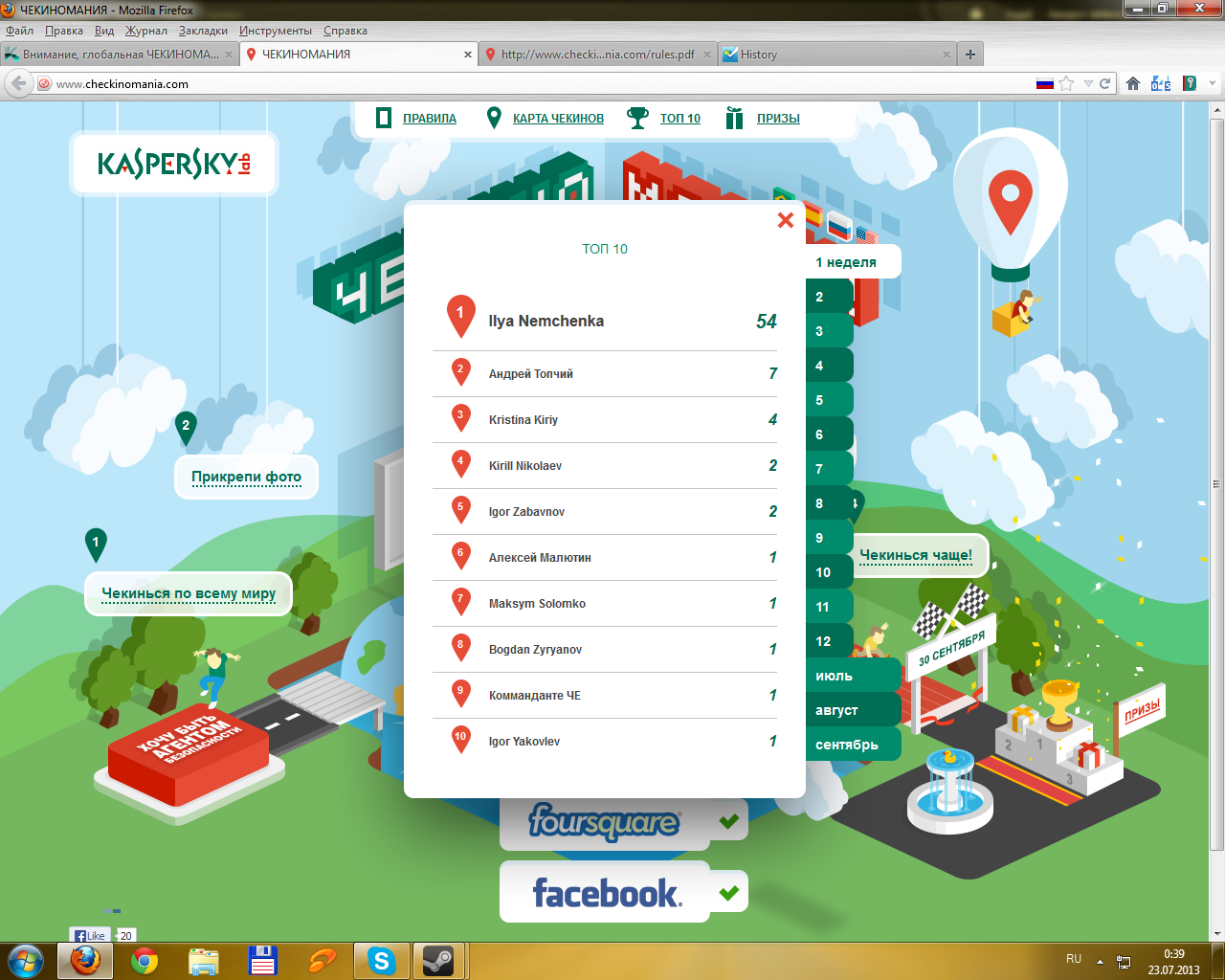Open the Закладки menu
1225x980 pixels.
(x=203, y=31)
